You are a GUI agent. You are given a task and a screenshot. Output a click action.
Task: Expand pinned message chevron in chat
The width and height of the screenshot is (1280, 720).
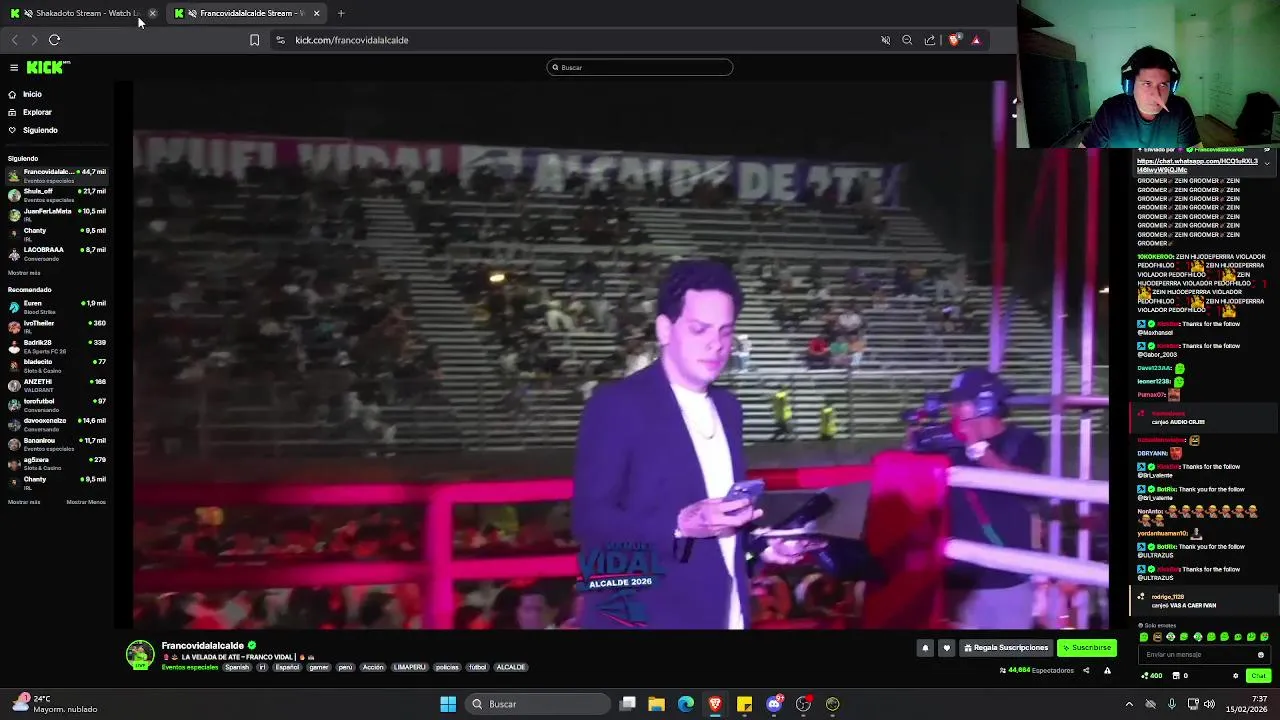coord(1267,163)
